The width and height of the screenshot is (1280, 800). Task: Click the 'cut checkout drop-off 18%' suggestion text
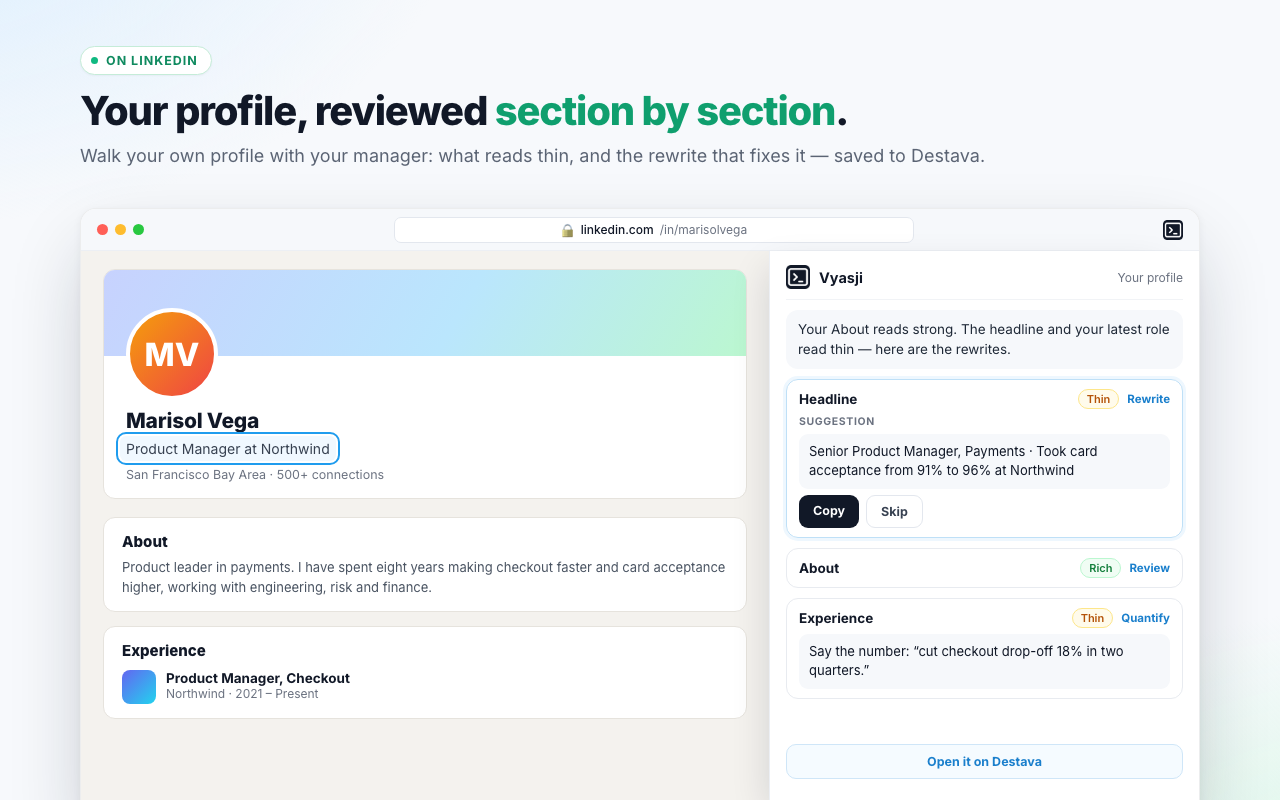tap(984, 661)
